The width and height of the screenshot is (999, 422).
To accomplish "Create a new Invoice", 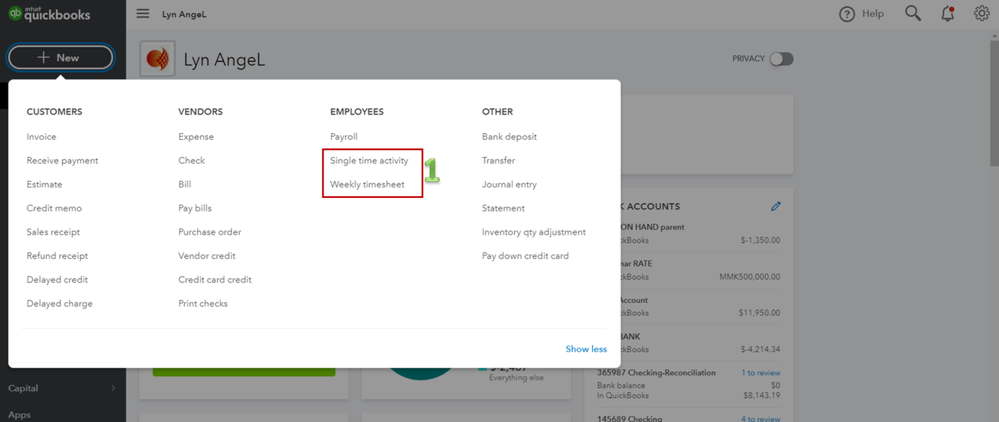I will coord(41,136).
